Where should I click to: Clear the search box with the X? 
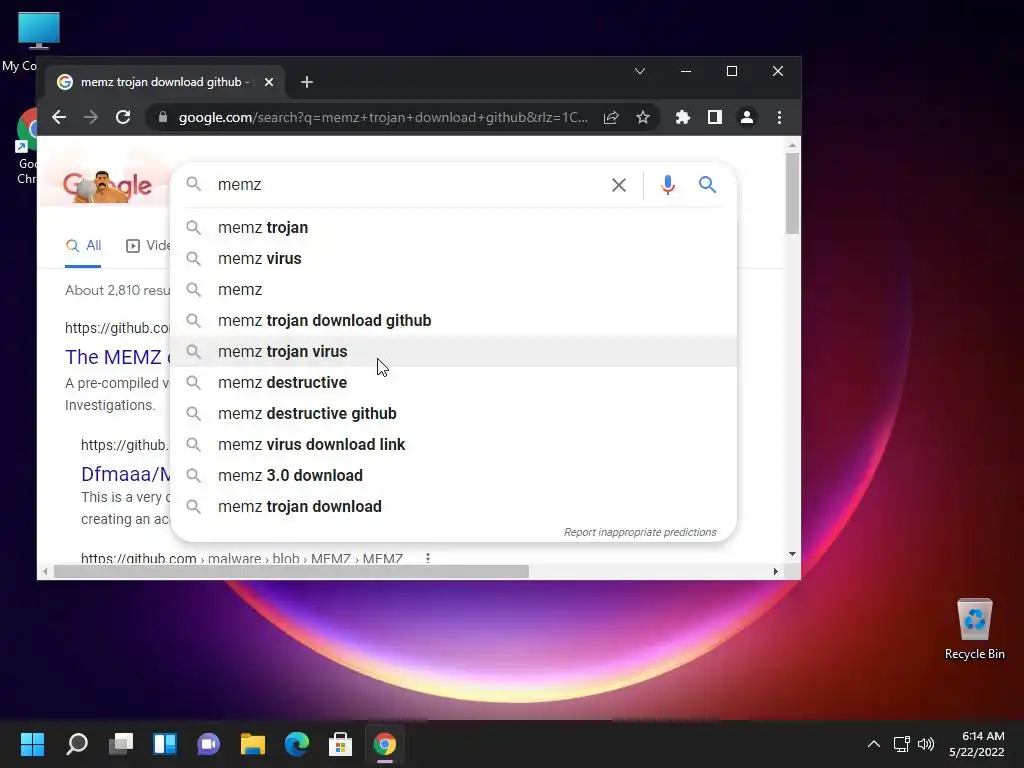(x=618, y=185)
